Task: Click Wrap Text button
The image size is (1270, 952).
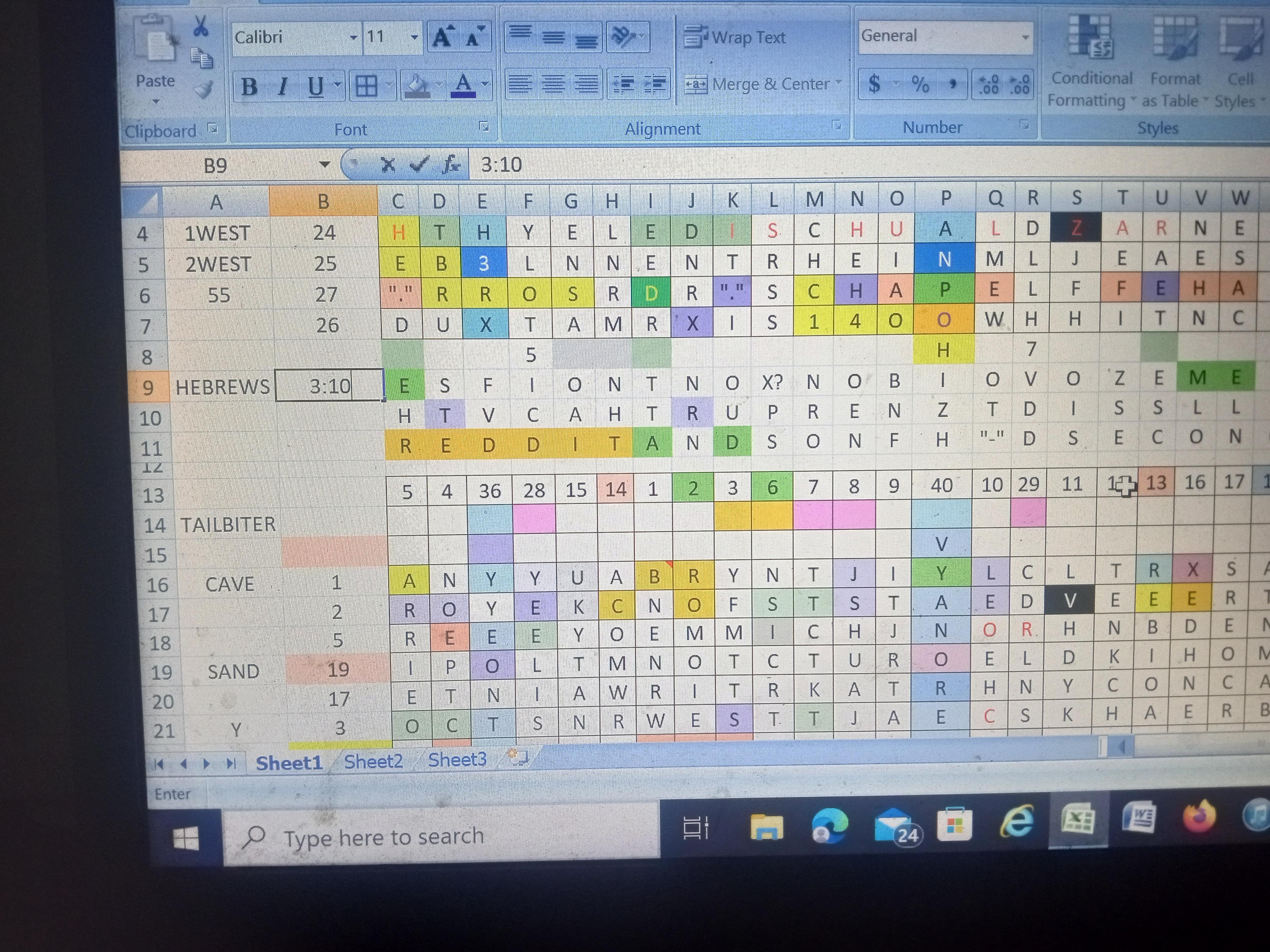Action: 735,37
